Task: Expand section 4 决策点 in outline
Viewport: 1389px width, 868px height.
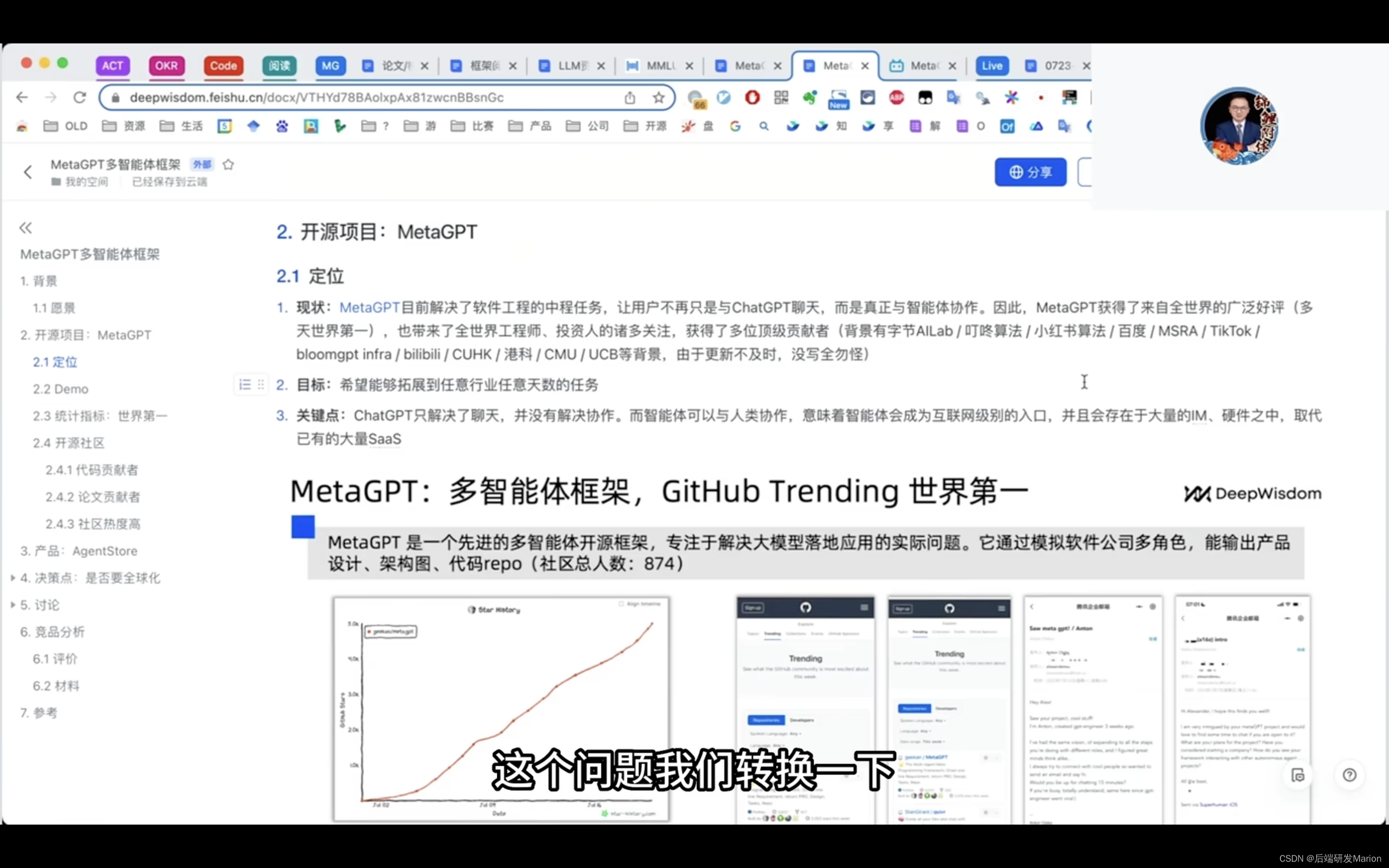Action: tap(13, 578)
